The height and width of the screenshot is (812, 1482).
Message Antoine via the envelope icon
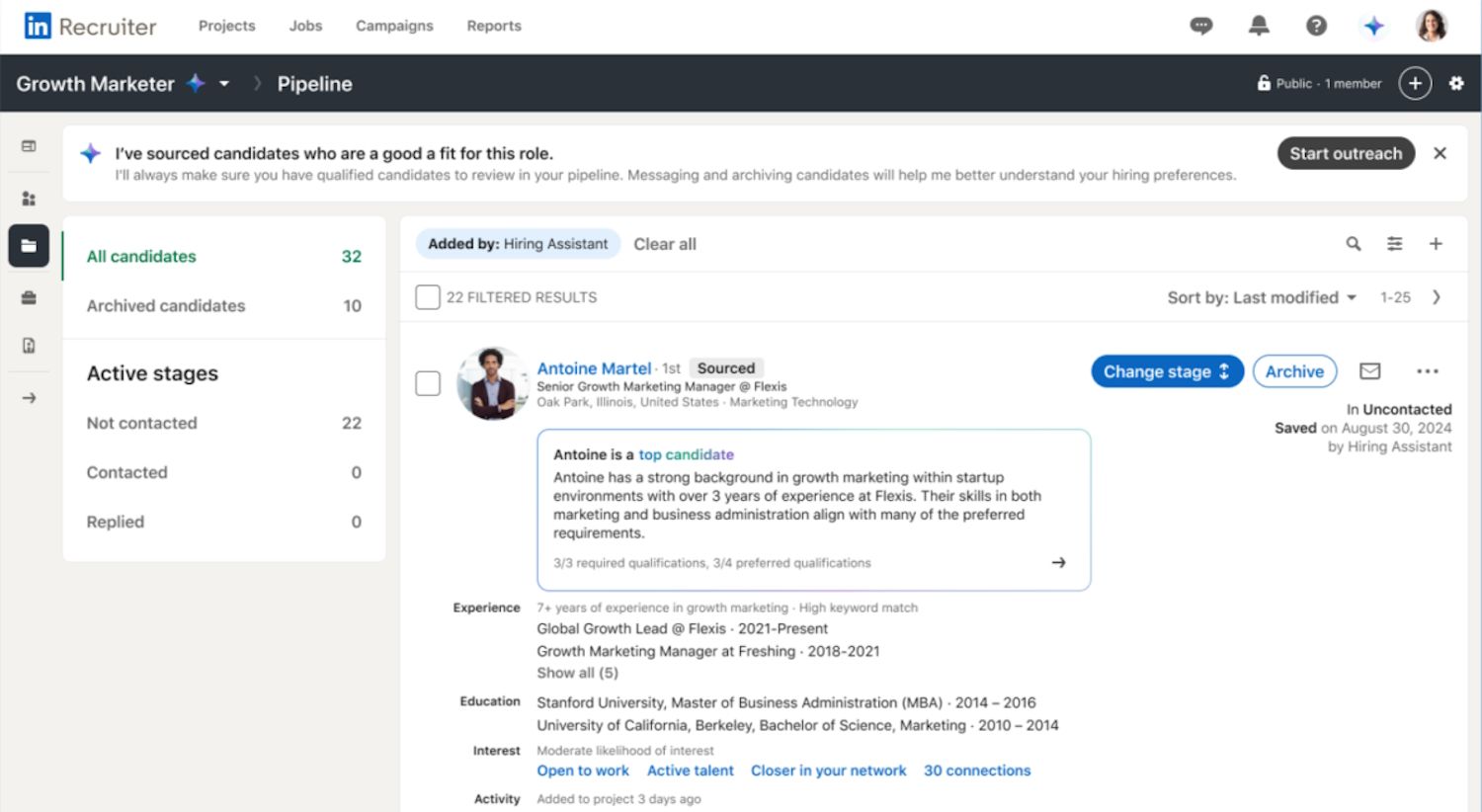click(x=1369, y=371)
